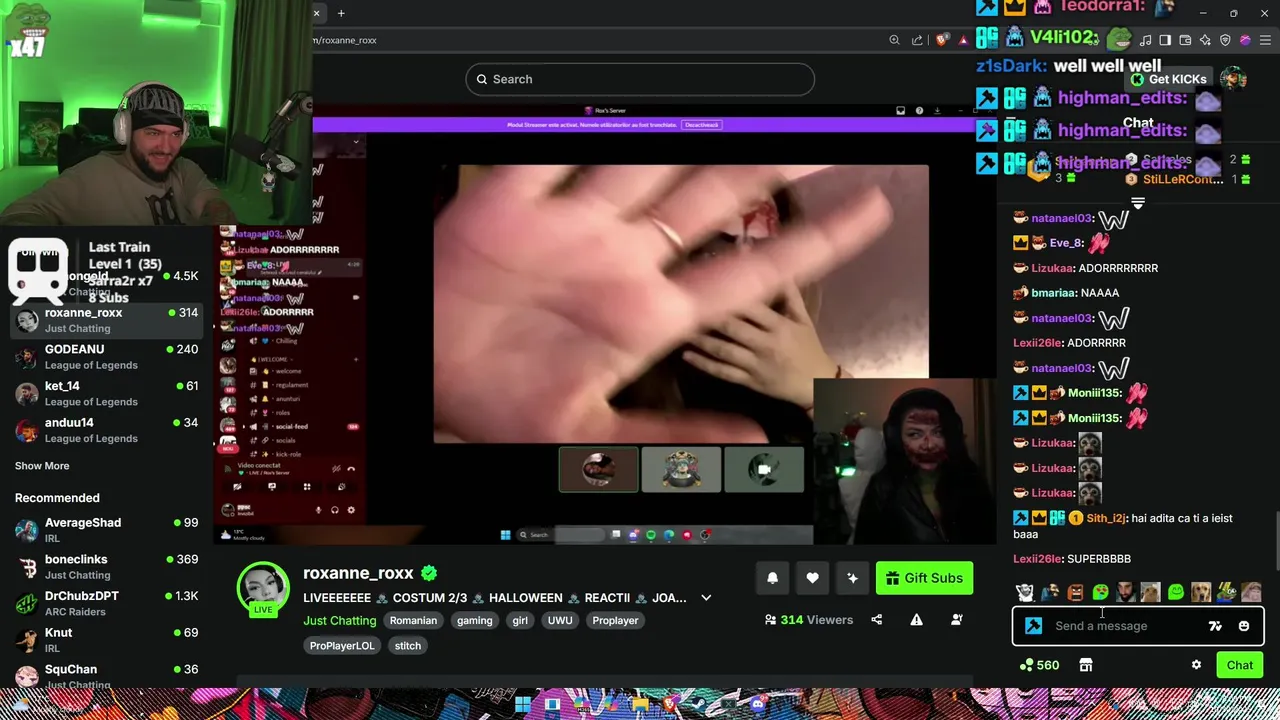Click the report warning triangle icon

pyautogui.click(x=916, y=620)
